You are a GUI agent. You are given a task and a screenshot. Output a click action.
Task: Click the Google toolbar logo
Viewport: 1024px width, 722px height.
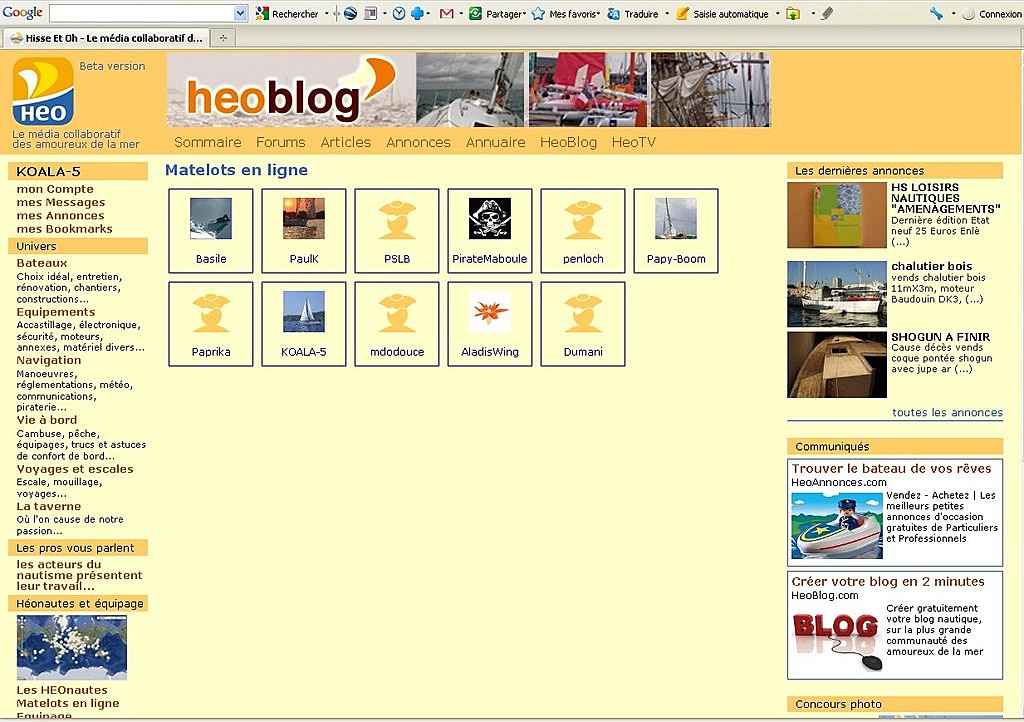pyautogui.click(x=22, y=12)
